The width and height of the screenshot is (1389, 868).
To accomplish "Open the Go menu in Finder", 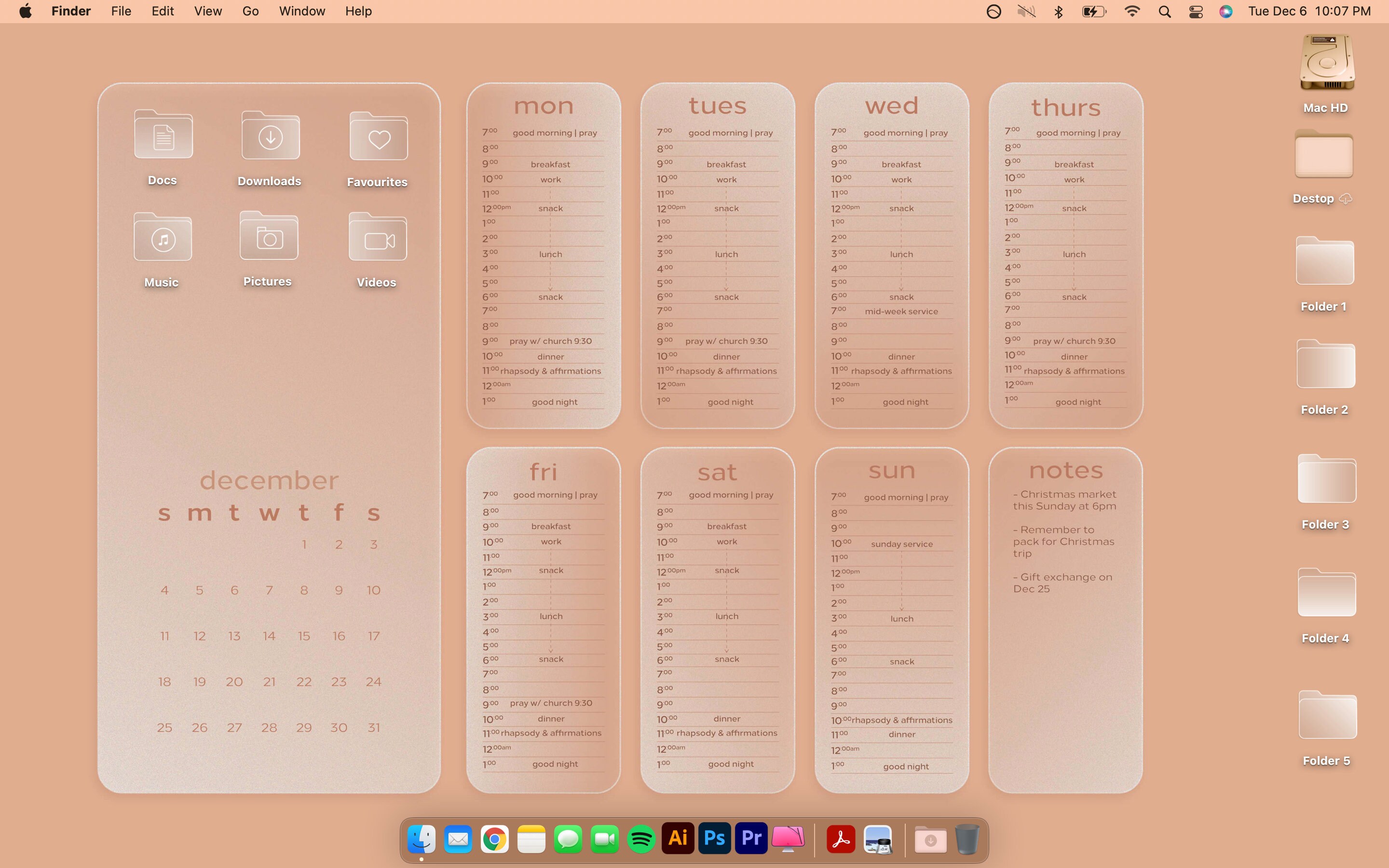I will click(x=250, y=11).
